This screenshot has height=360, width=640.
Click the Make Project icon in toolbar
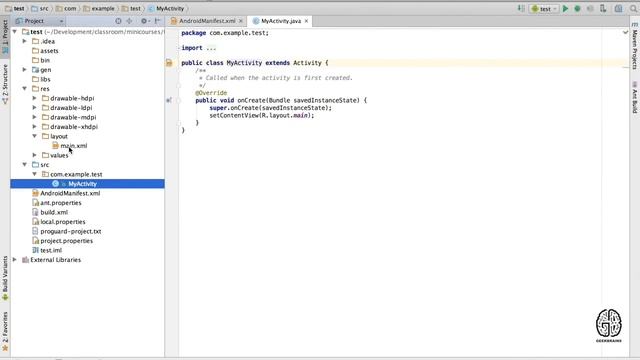(521, 9)
